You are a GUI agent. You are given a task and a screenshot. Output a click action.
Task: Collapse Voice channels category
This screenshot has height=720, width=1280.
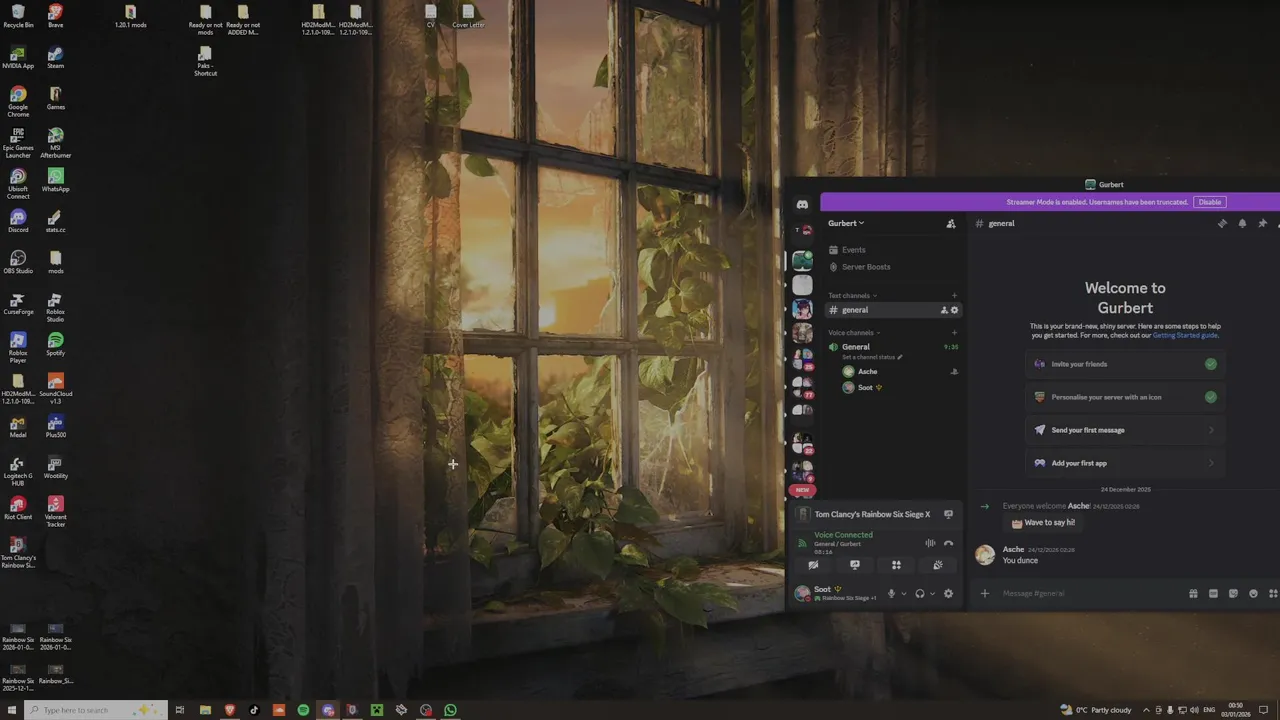(x=854, y=333)
